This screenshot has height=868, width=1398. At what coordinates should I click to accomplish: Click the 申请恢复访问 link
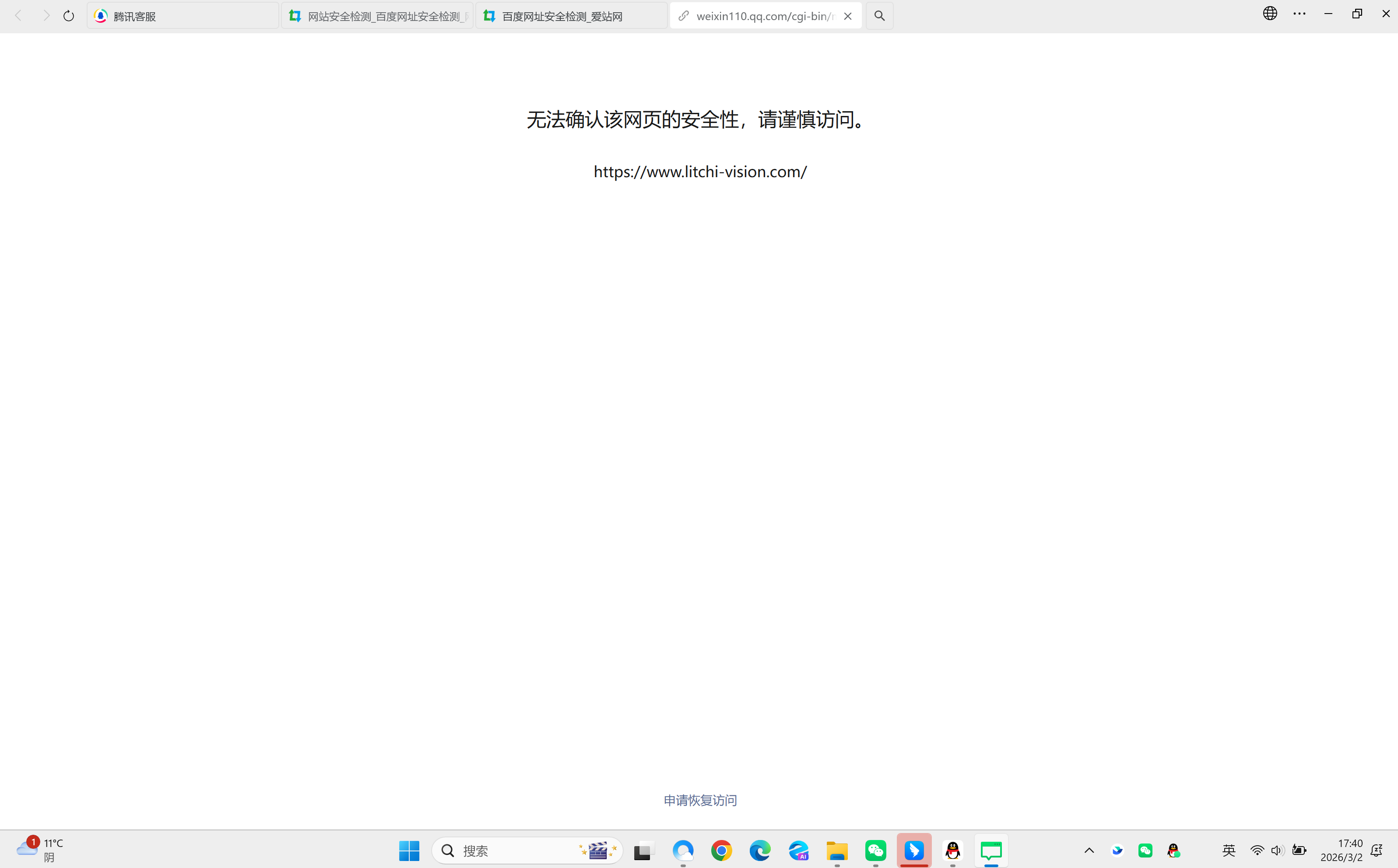coord(699,800)
